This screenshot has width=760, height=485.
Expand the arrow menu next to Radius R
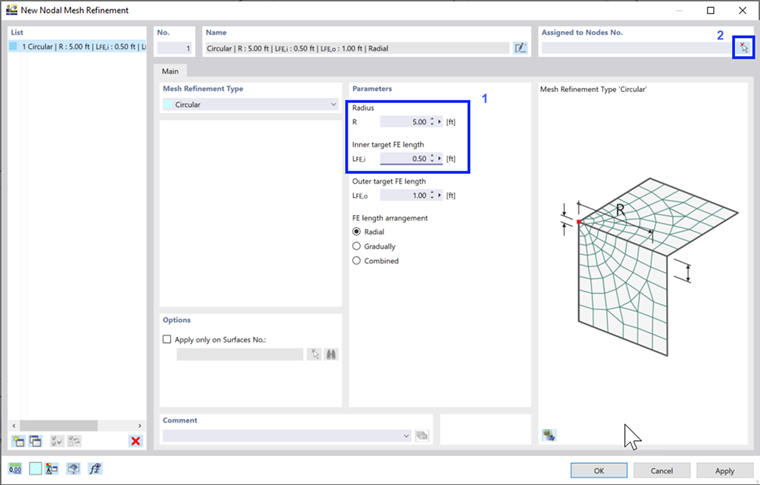pyautogui.click(x=440, y=122)
